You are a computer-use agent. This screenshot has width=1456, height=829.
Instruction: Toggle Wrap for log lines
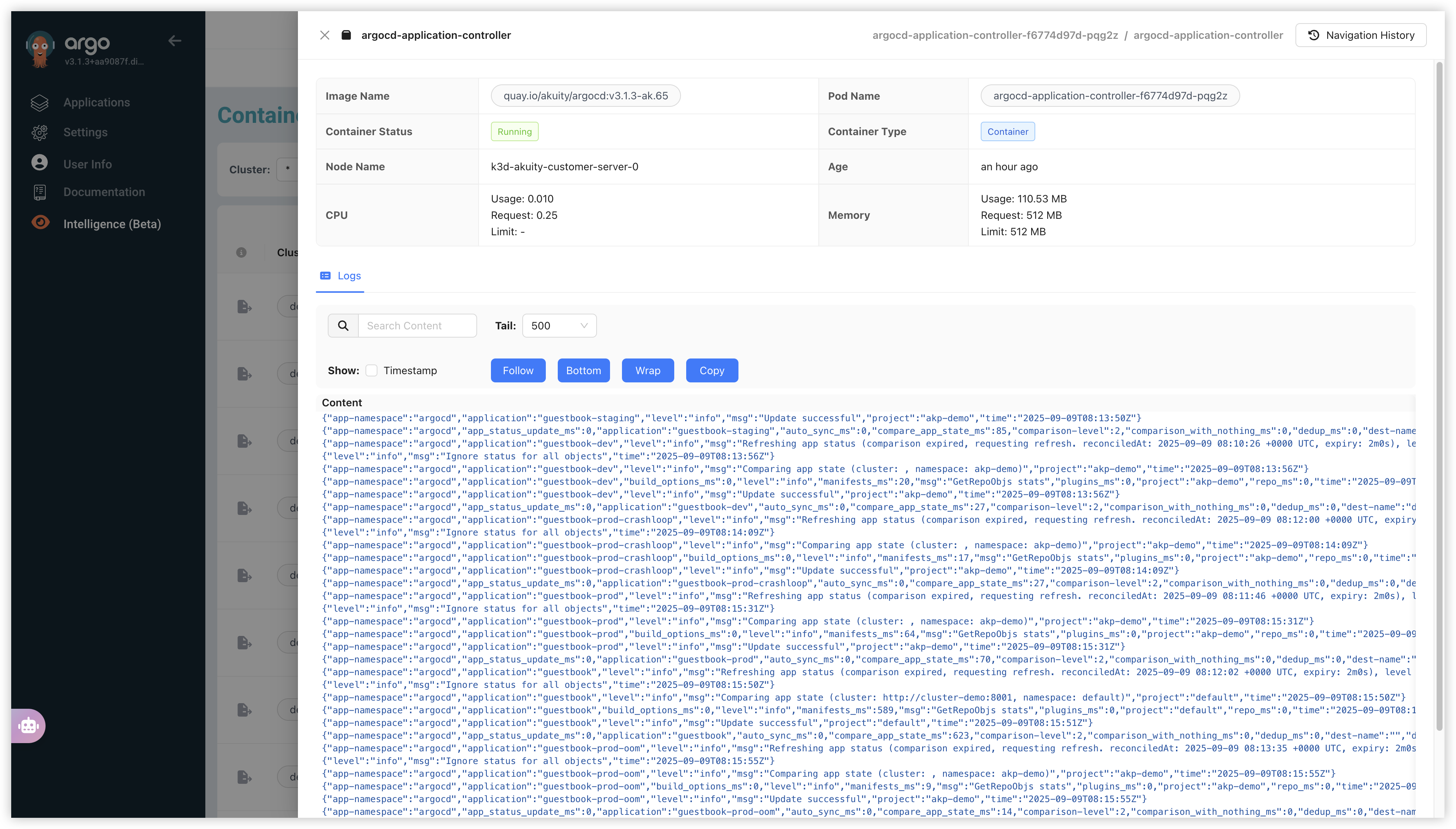647,371
